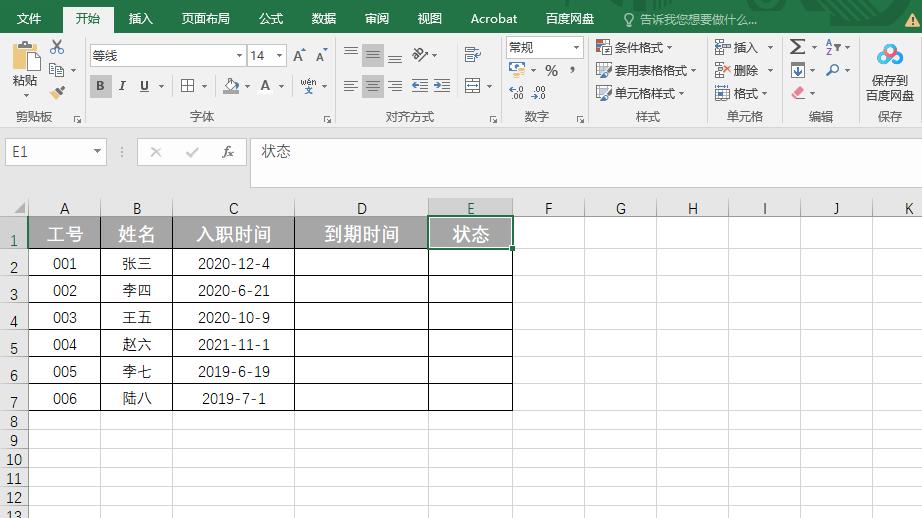This screenshot has height=518, width=922.
Task: Open font group dialog launcher
Action: tap(327, 119)
